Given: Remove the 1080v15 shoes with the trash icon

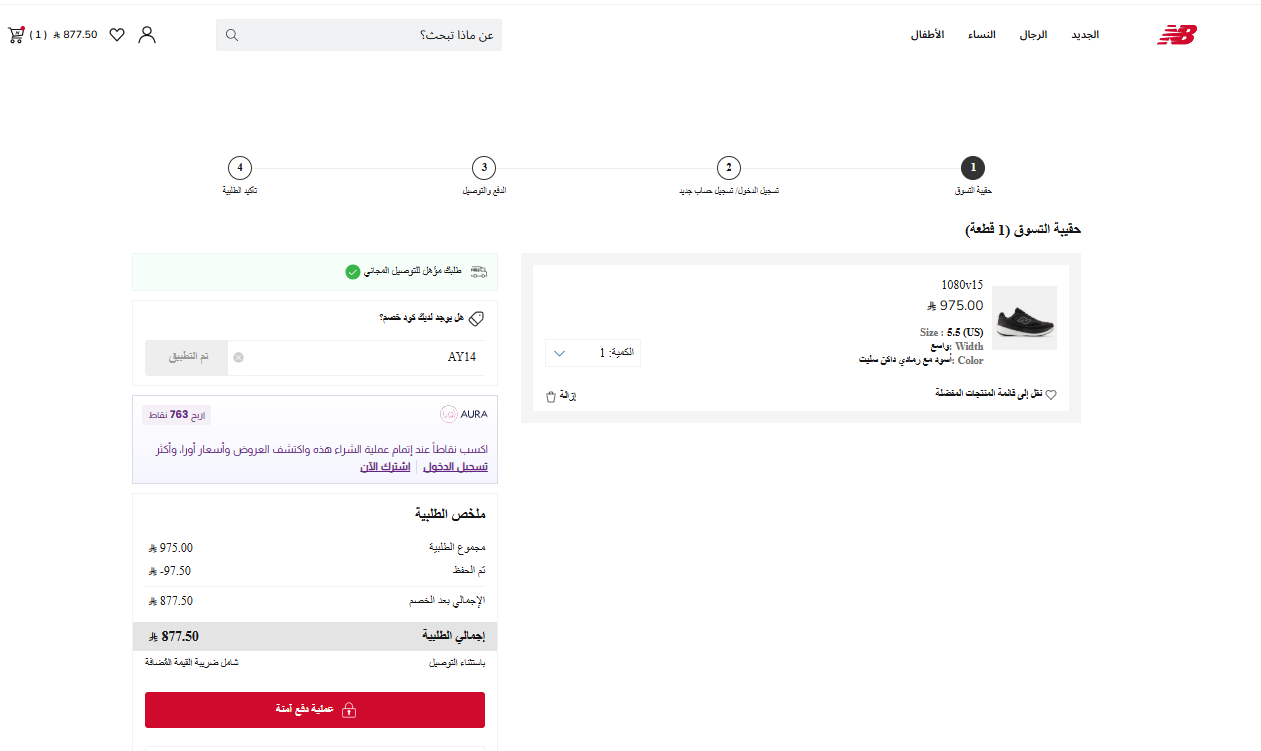Looking at the screenshot, I should pyautogui.click(x=549, y=395).
